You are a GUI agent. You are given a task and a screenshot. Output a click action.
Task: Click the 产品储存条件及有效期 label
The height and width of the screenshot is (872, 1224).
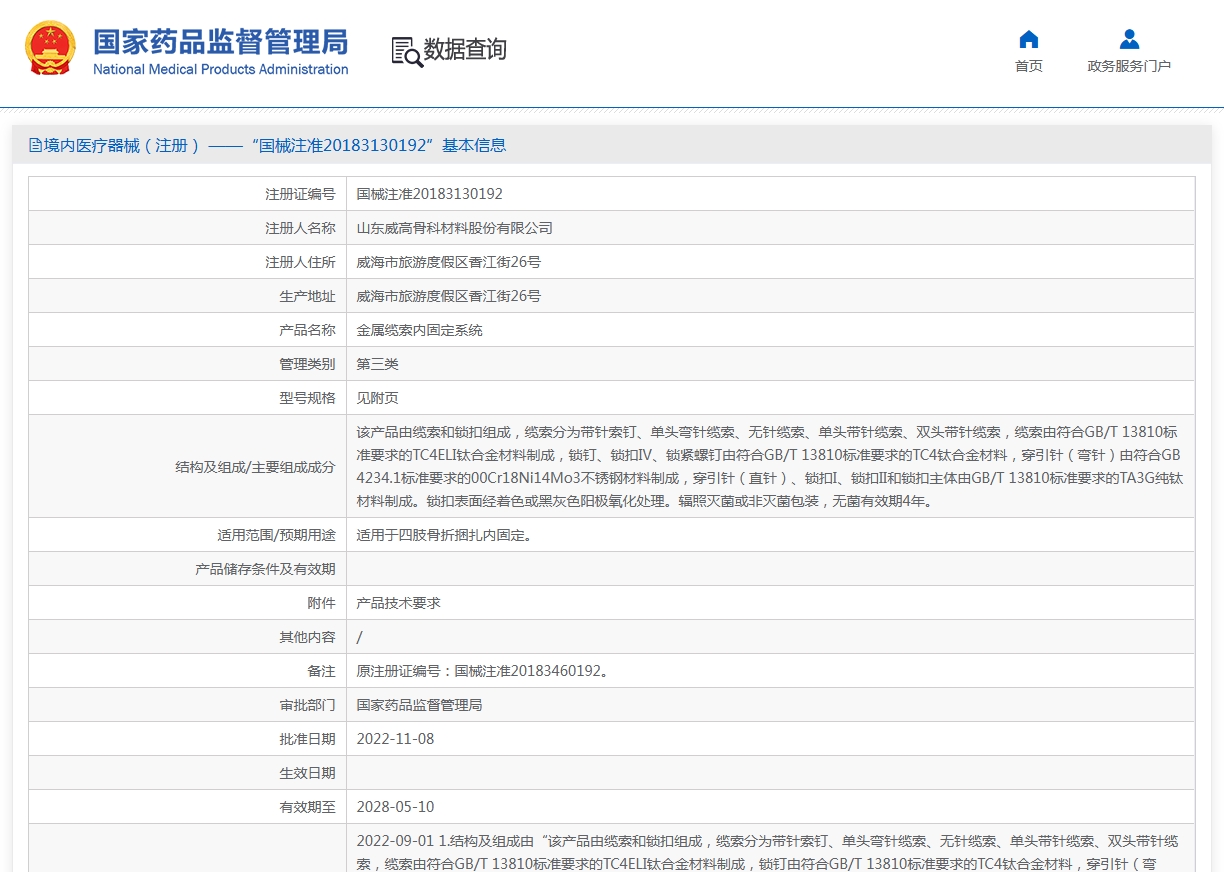point(265,569)
